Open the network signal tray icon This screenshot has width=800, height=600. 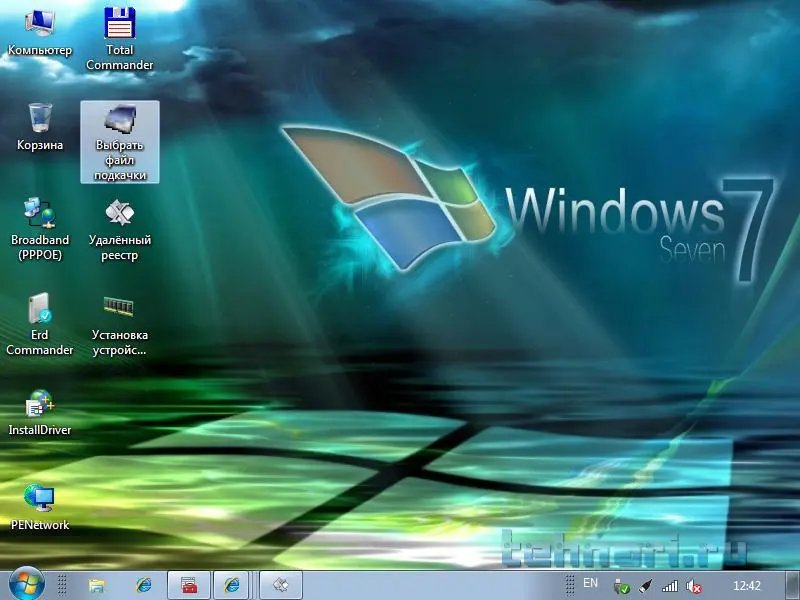[670, 586]
